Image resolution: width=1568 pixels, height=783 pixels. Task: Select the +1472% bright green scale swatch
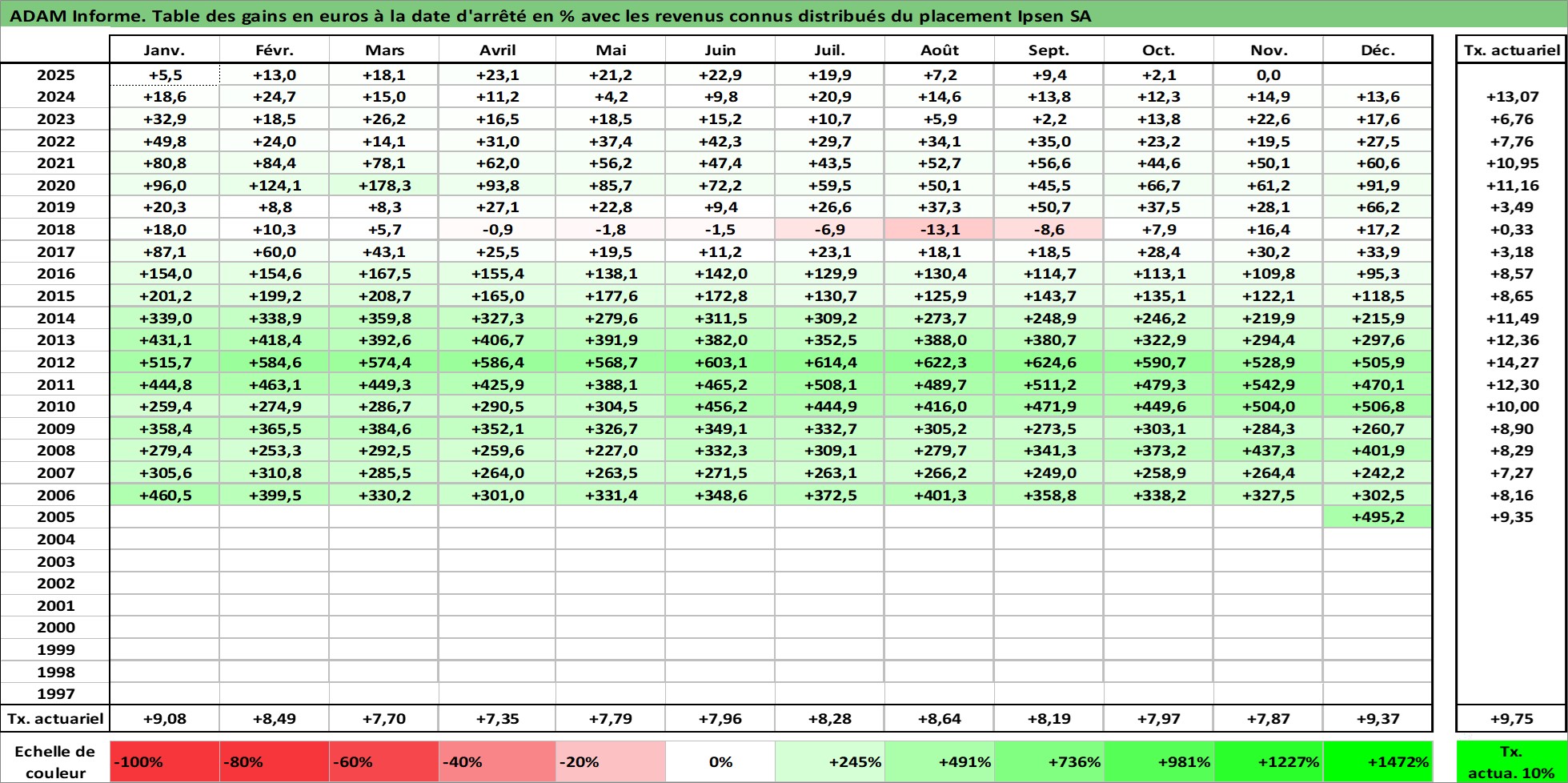coord(1378,761)
